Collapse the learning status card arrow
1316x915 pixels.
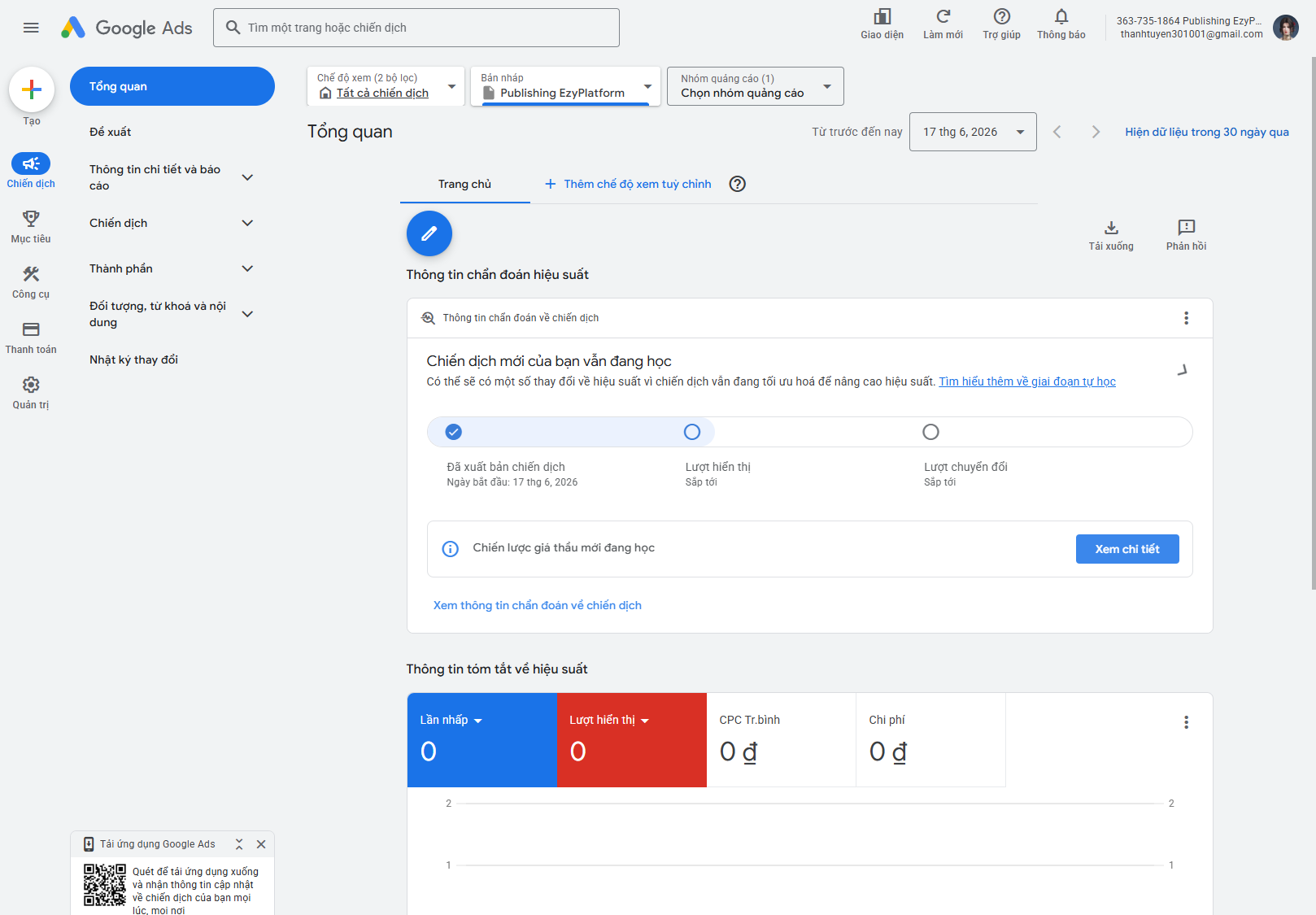click(1182, 370)
